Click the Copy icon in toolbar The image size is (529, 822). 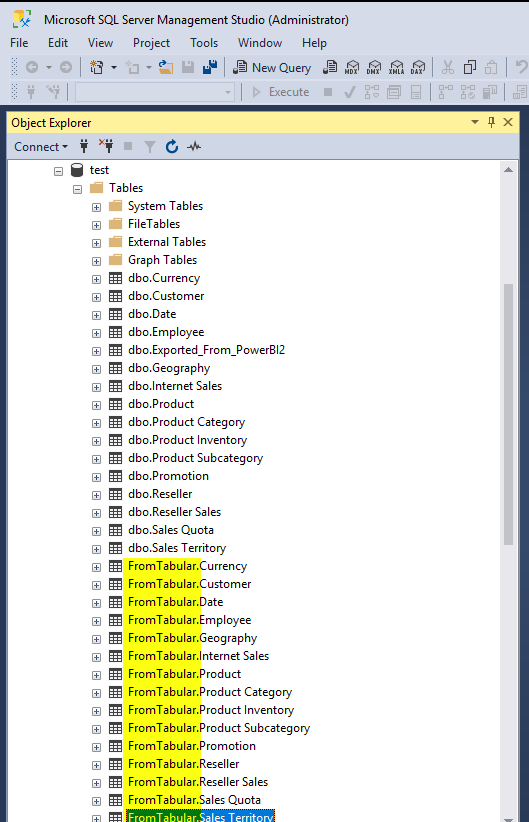[x=470, y=68]
